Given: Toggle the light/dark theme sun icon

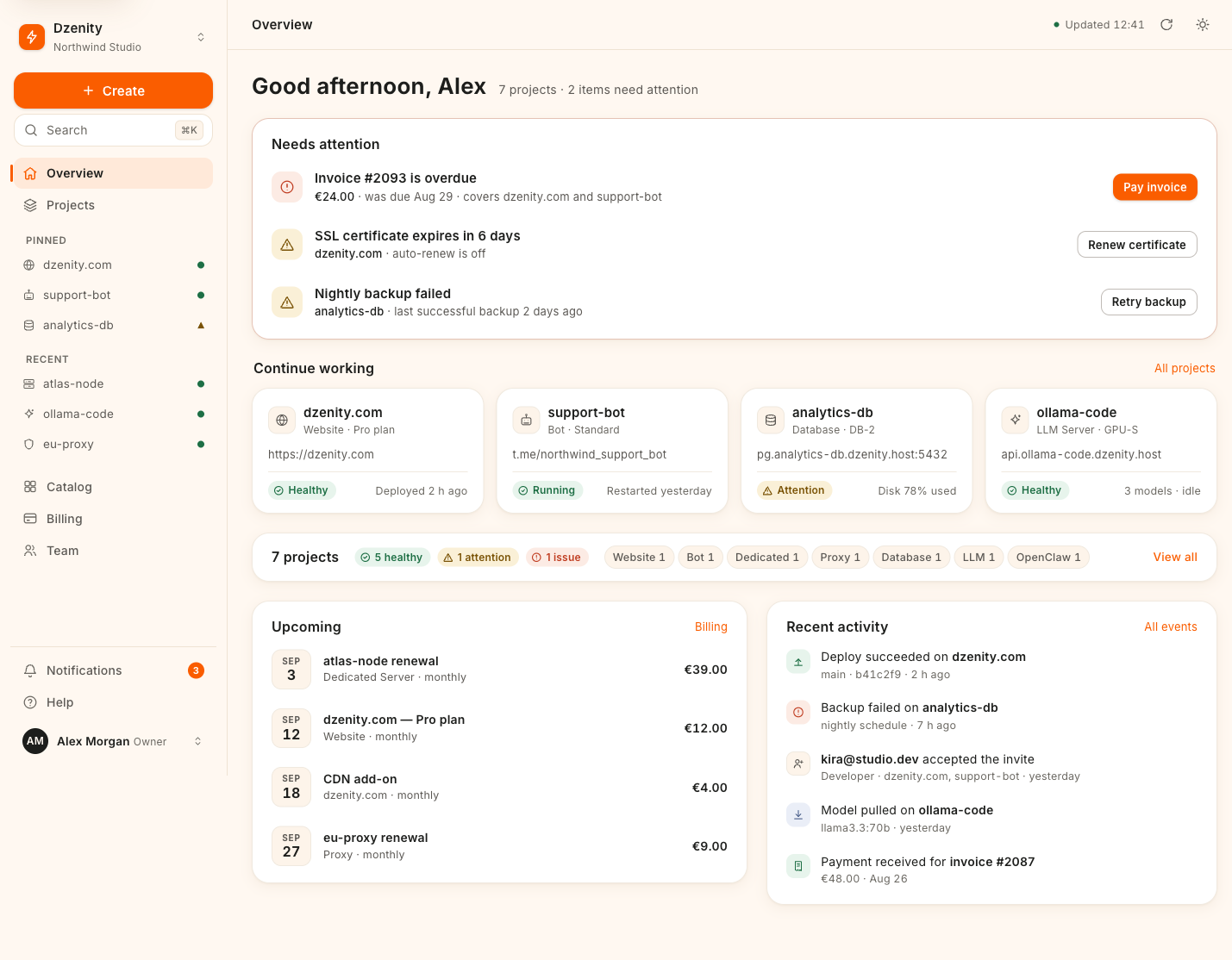Looking at the screenshot, I should point(1203,24).
